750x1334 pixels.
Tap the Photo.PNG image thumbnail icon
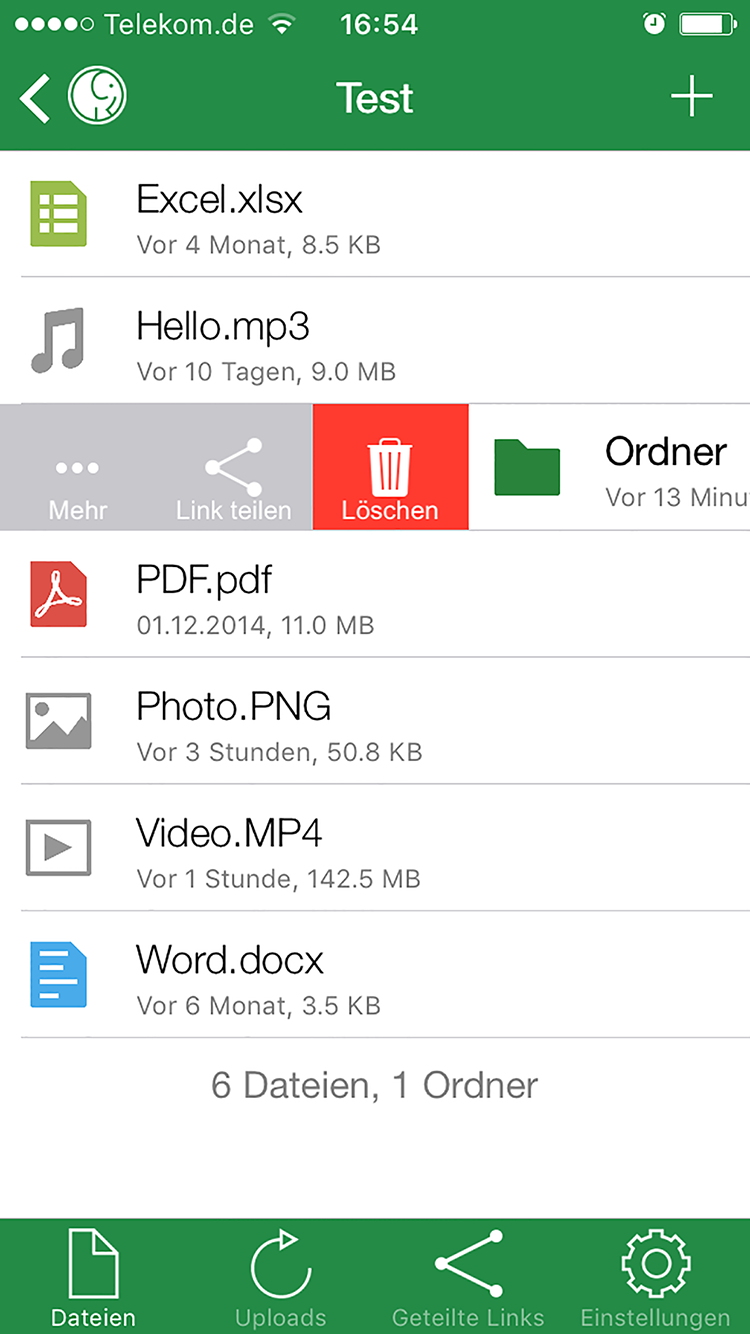click(58, 721)
